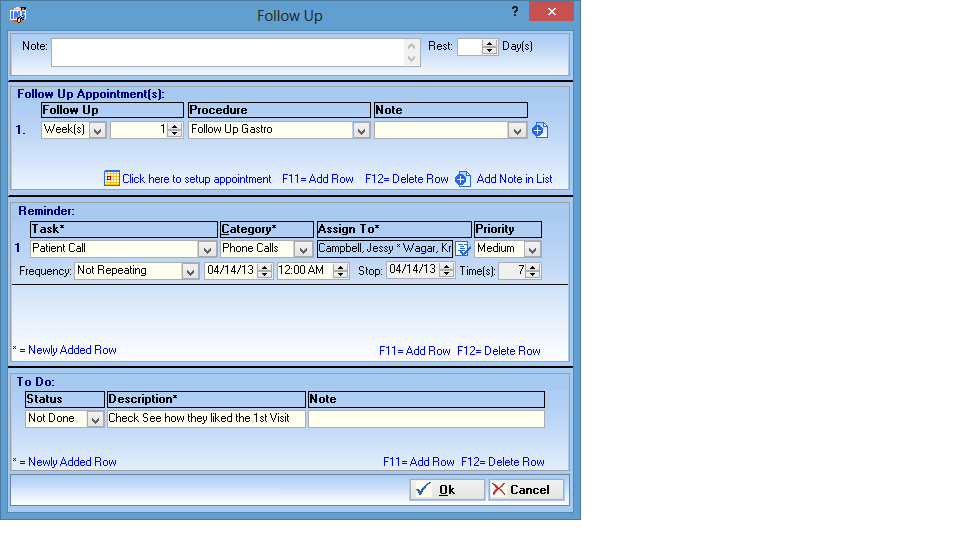
Task: Open the Week(s) follow up unit dropdown
Action: [98, 130]
